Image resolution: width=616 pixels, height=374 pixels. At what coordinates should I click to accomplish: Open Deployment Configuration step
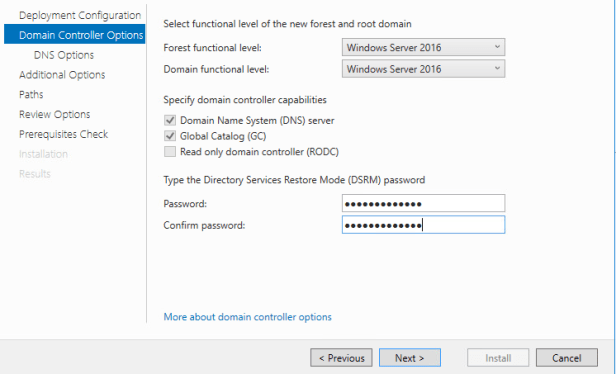[80, 15]
